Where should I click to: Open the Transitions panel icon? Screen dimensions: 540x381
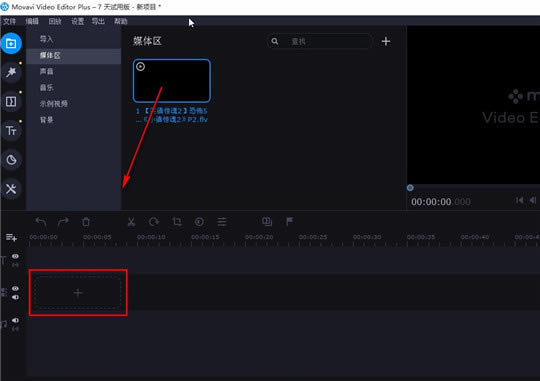11,102
